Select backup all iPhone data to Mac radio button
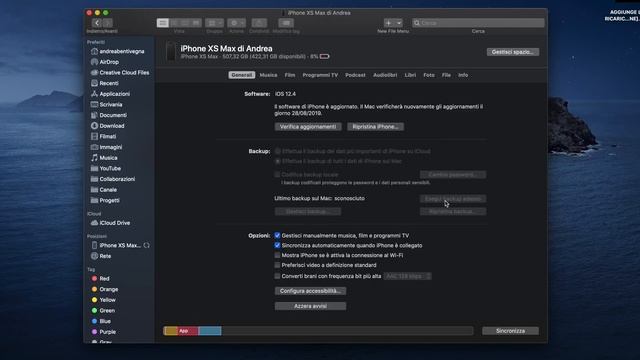Screen dimensions: 640x360 (x=278, y=161)
